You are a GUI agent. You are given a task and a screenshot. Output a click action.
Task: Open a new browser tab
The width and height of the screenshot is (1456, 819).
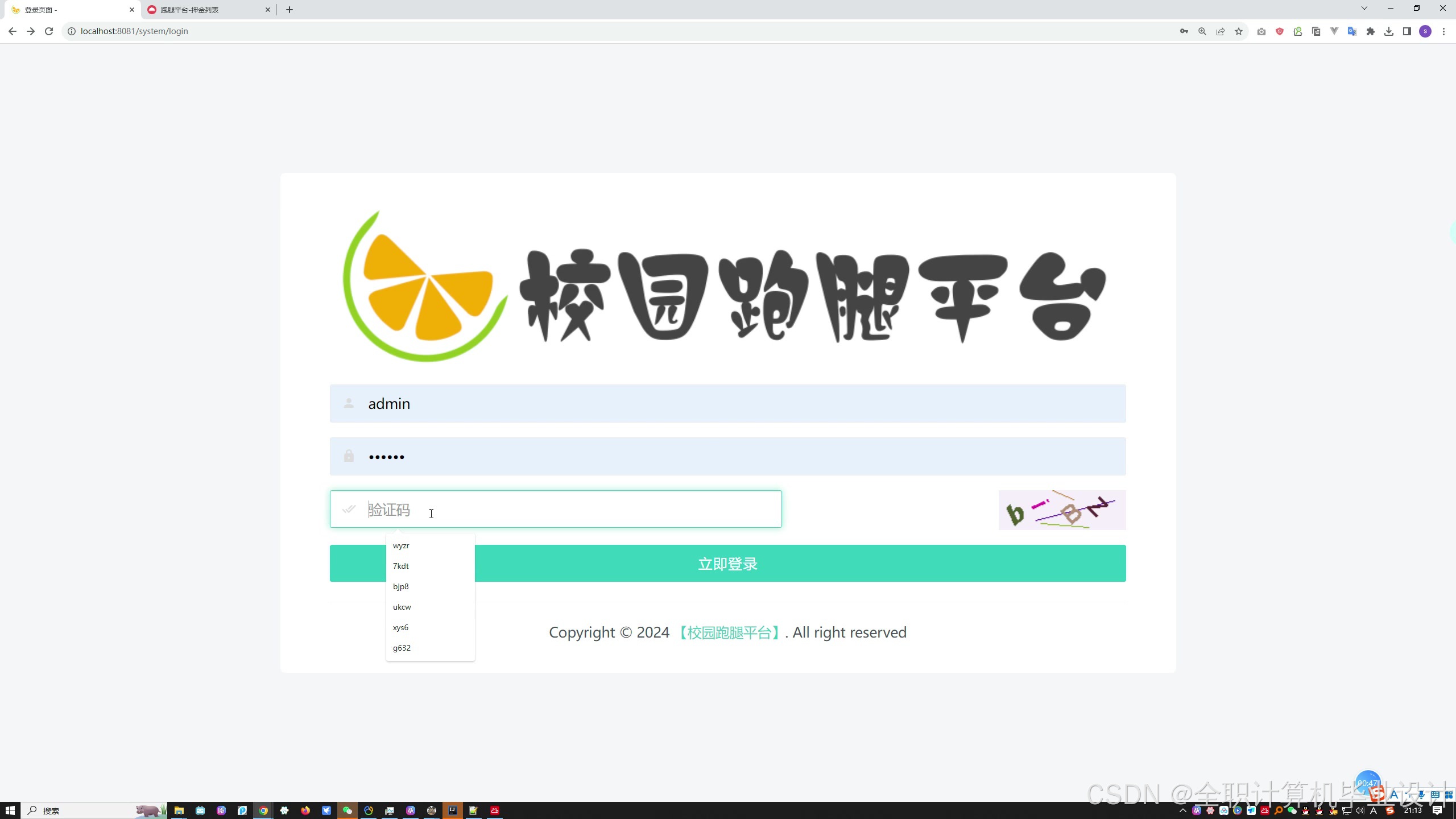pyautogui.click(x=289, y=10)
